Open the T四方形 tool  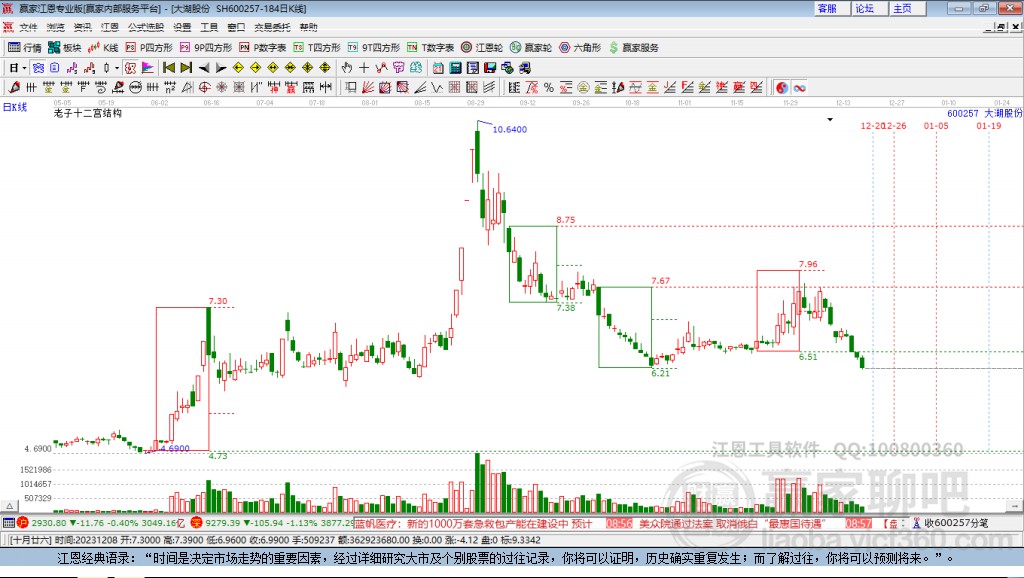(x=317, y=48)
